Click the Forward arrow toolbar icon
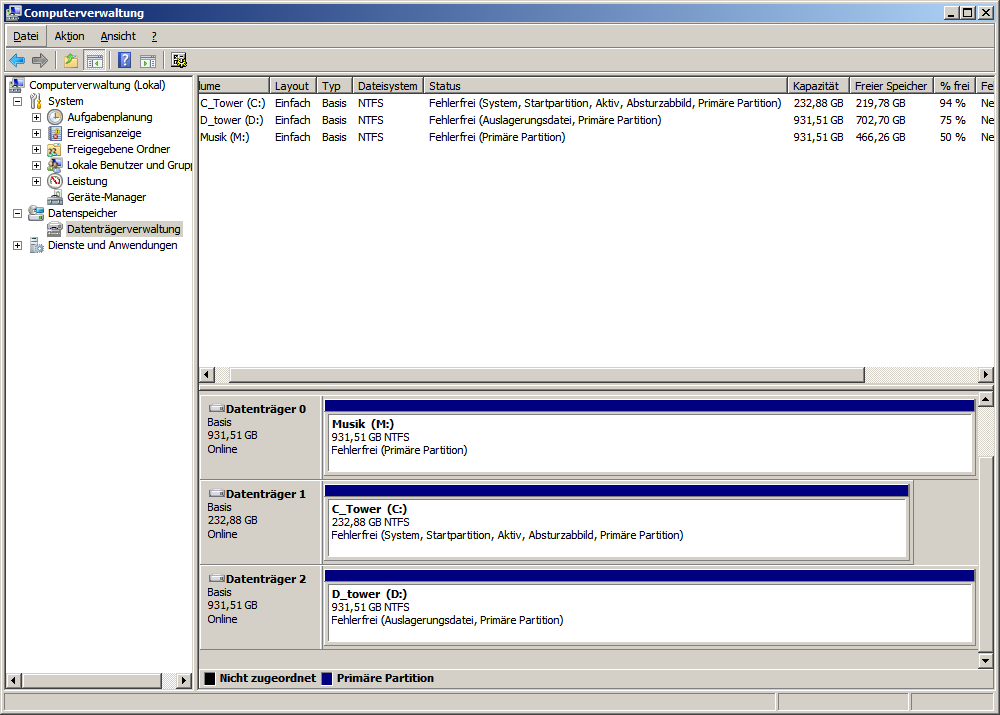Viewport: 1000px width, 715px height. (x=40, y=61)
